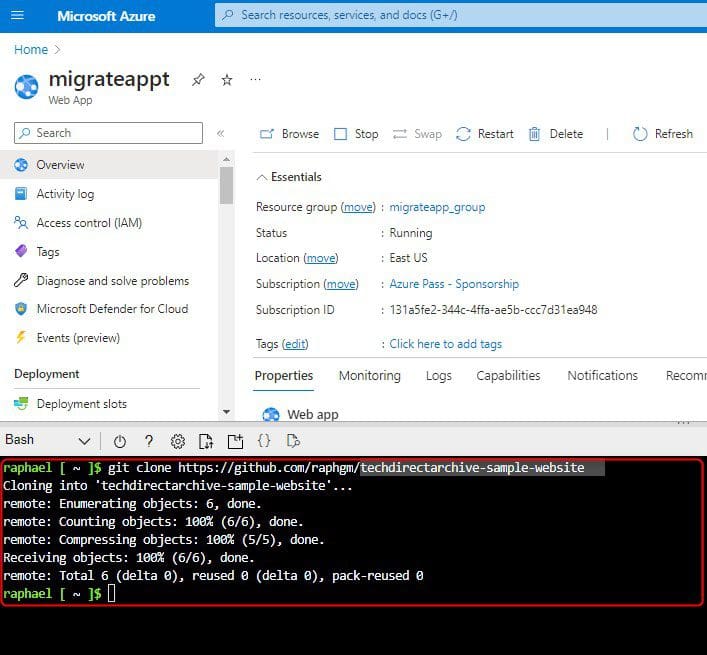
Task: Click the Access control people icon
Action: (x=21, y=222)
